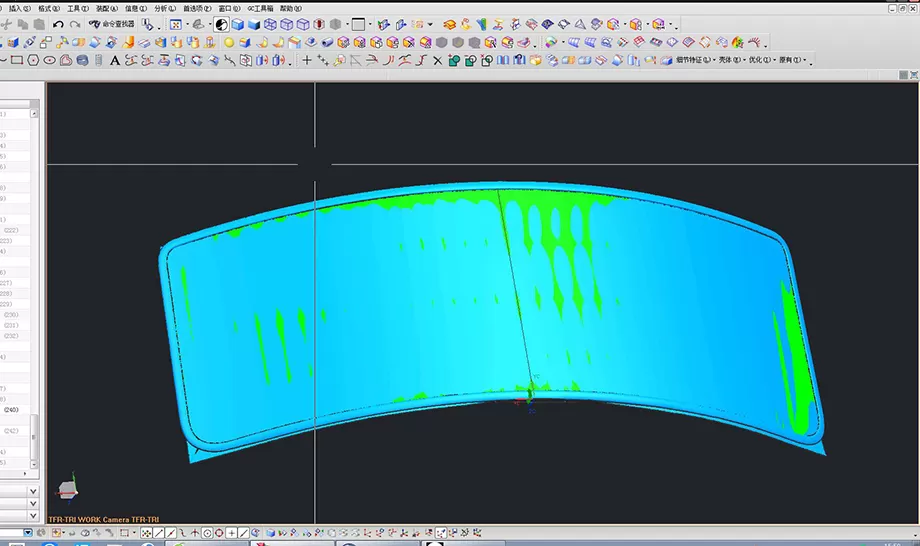The image size is (920, 546).
Task: Expand the 优化 (Optimize) dropdown
Action: click(x=761, y=60)
